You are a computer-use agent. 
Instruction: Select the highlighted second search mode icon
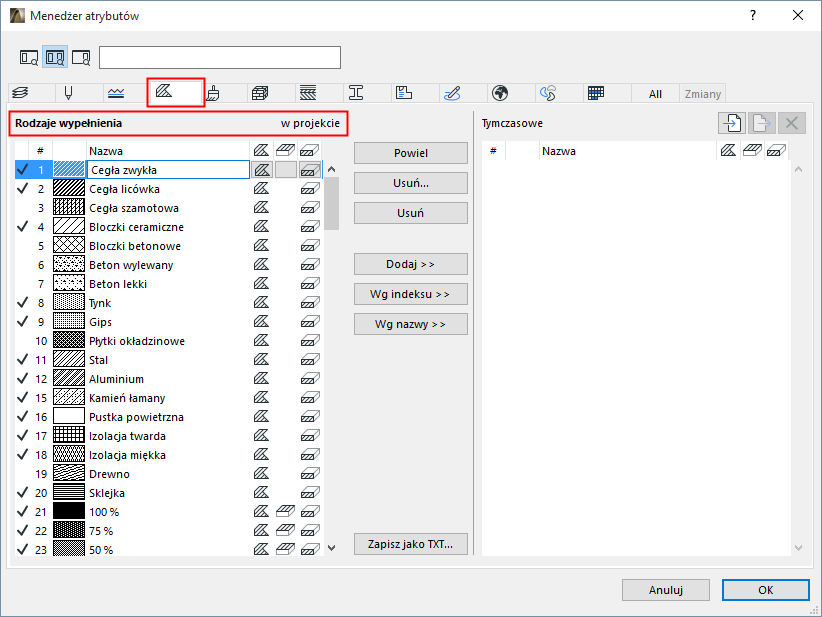pos(55,57)
